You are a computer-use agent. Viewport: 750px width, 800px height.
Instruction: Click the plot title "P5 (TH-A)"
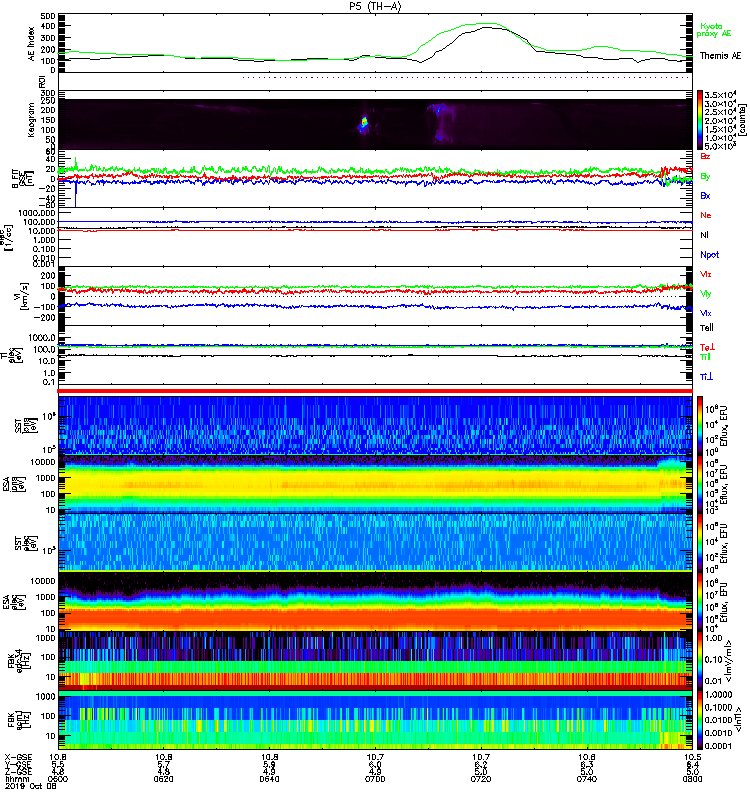click(375, 6)
